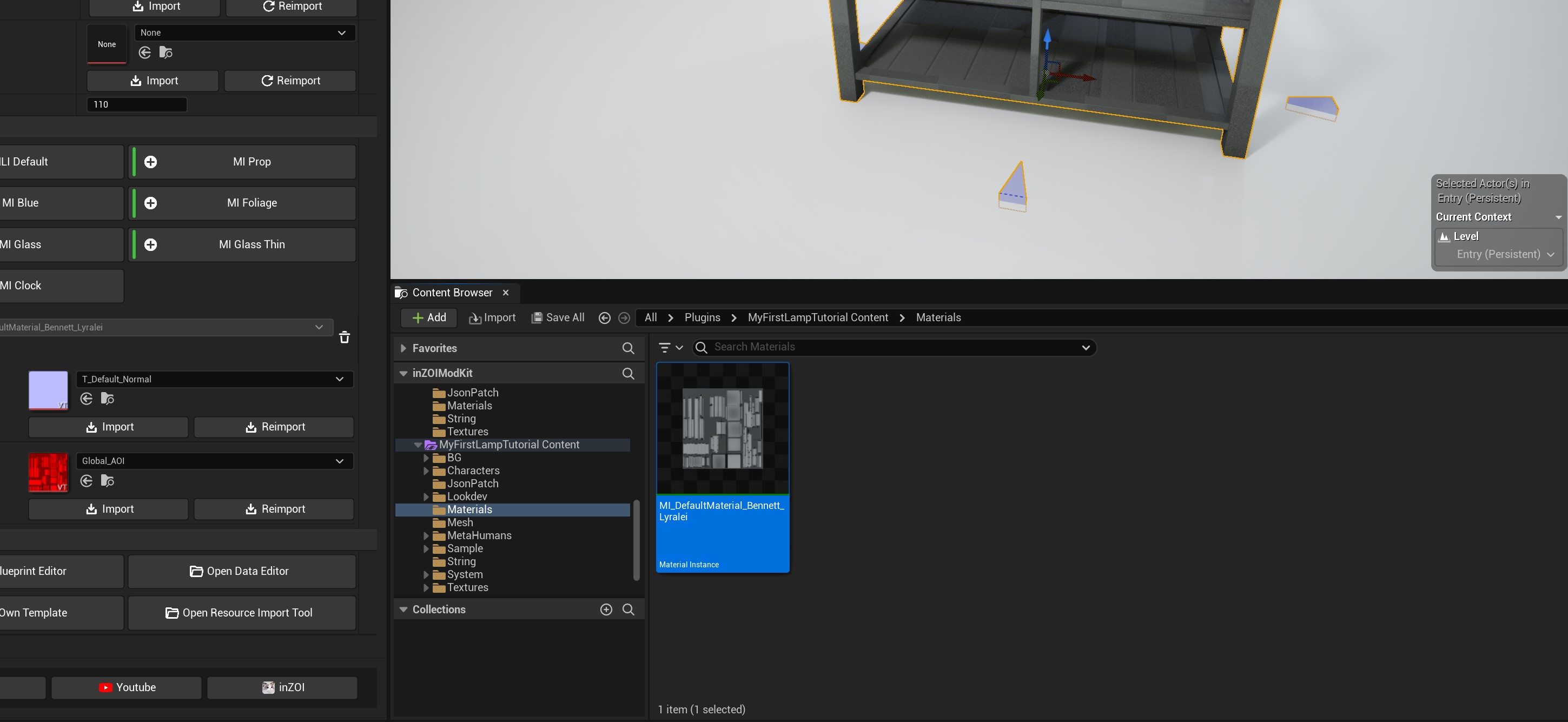1568x722 pixels.
Task: Click Materials breadcrumb
Action: pos(938,318)
